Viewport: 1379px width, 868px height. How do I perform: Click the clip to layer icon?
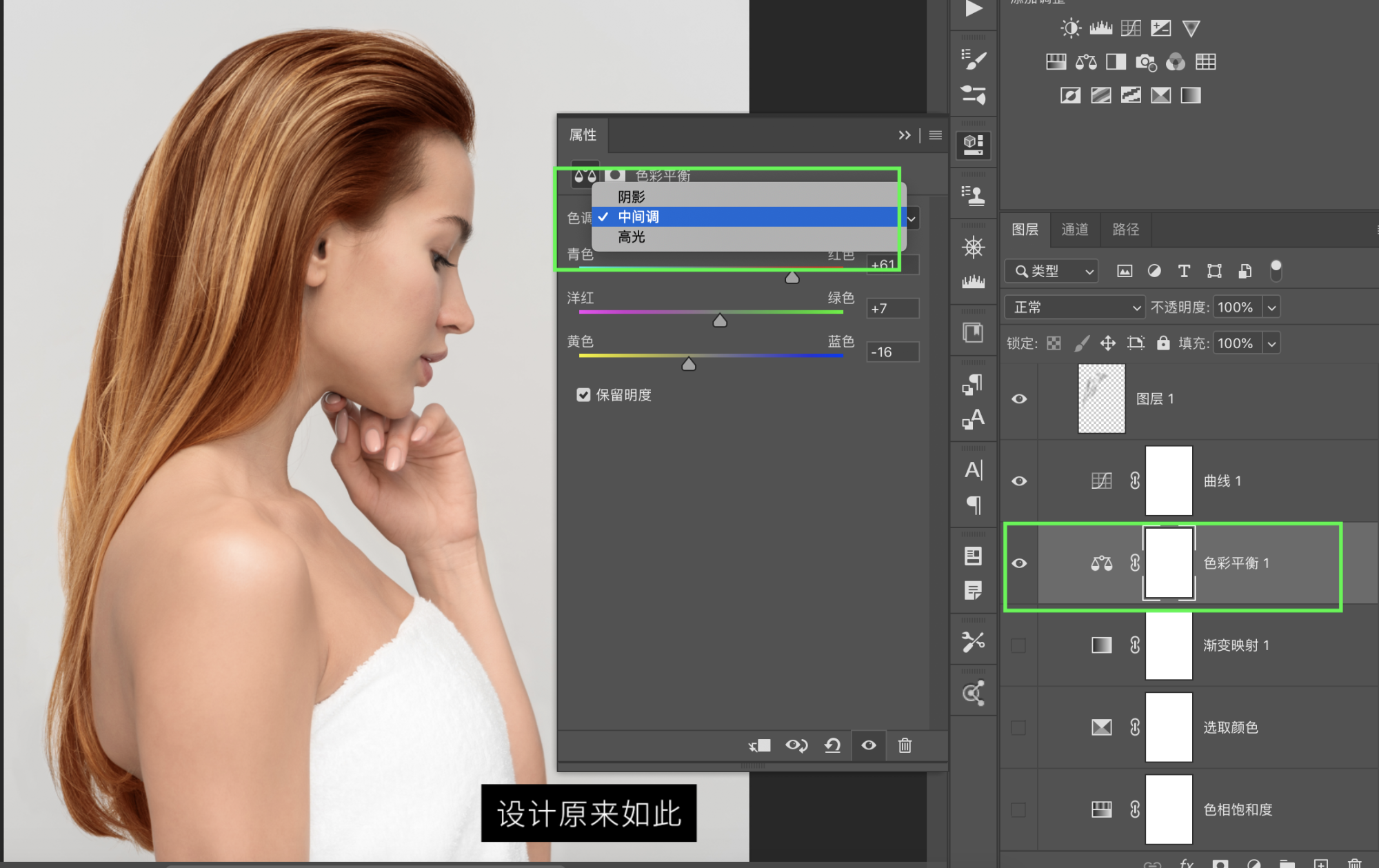pos(760,745)
